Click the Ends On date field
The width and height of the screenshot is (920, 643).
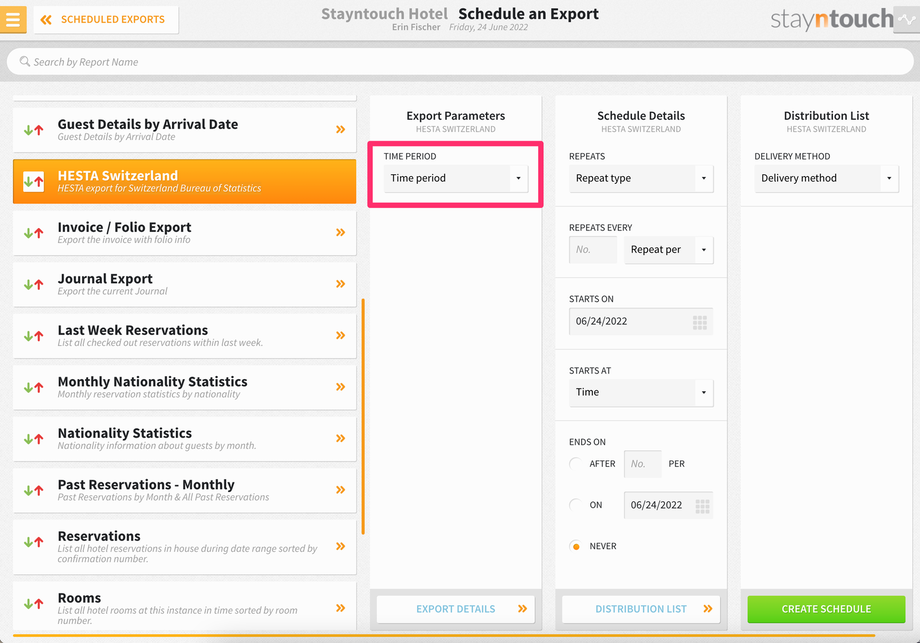tap(668, 505)
